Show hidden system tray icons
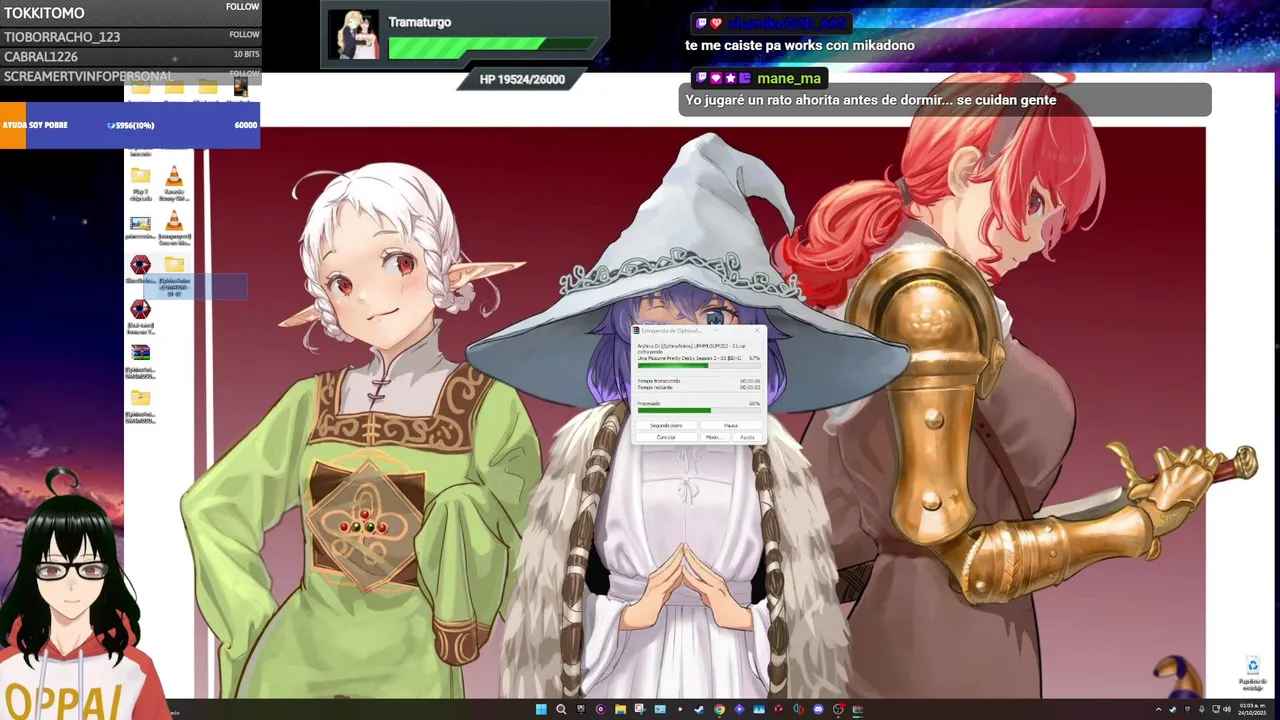 coord(1159,709)
